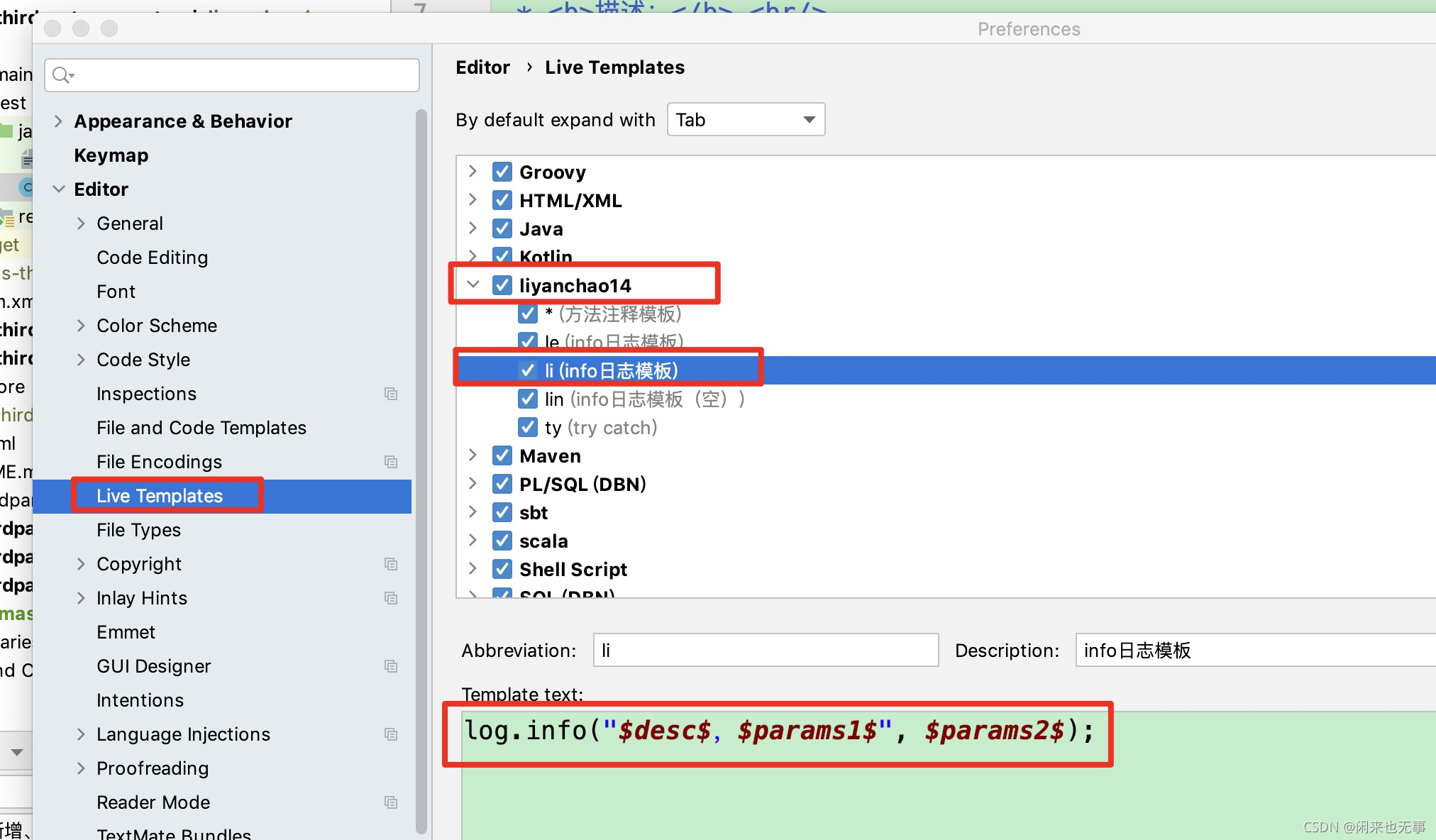Screen dimensions: 1436x840
Task: Expand the Groovy template group
Action: tap(473, 172)
